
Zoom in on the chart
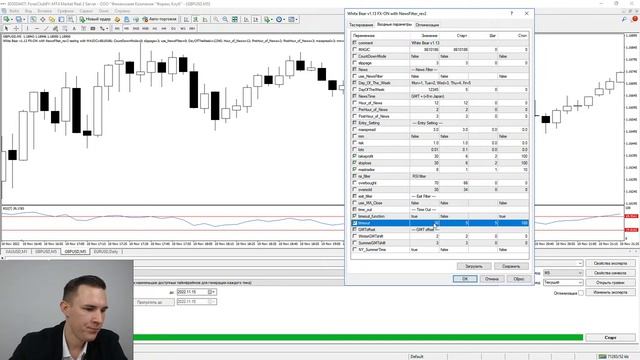pyautogui.click(x=216, y=19)
